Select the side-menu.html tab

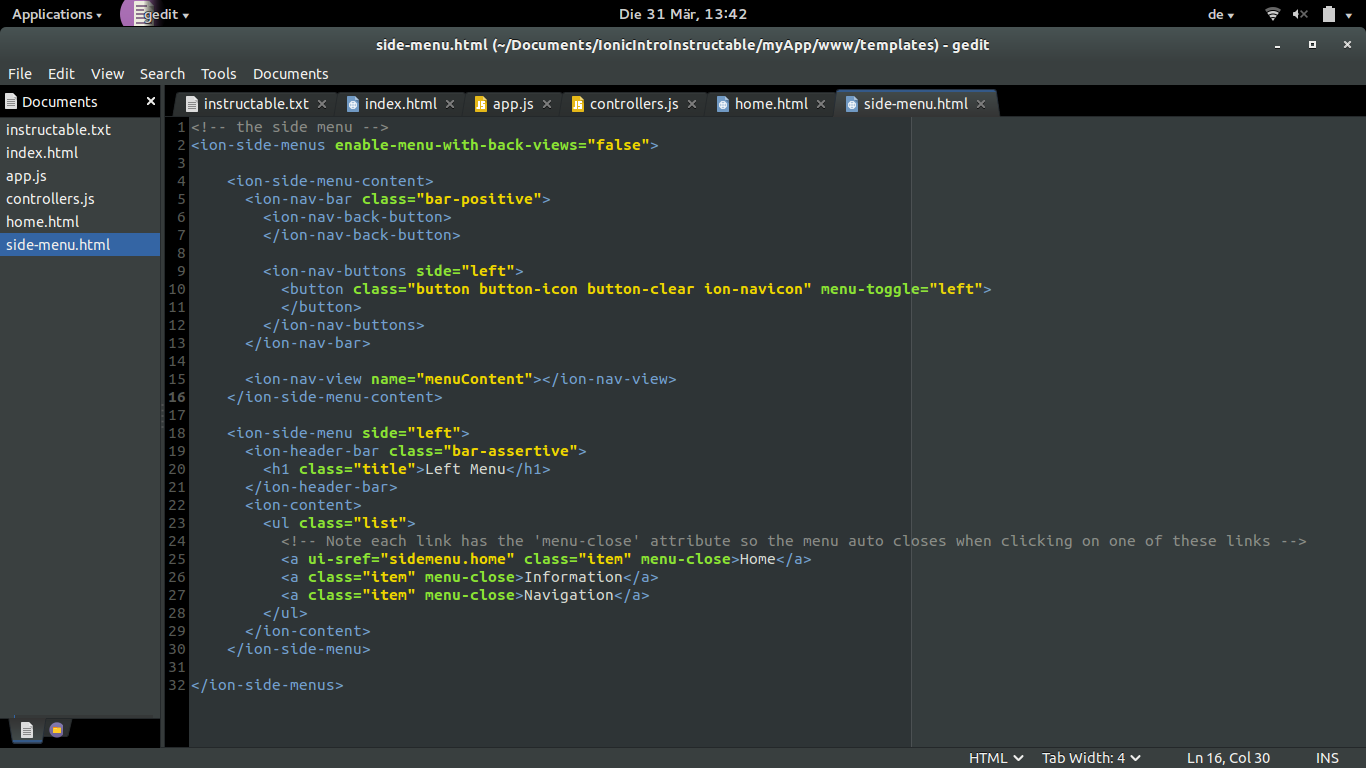tap(915, 104)
